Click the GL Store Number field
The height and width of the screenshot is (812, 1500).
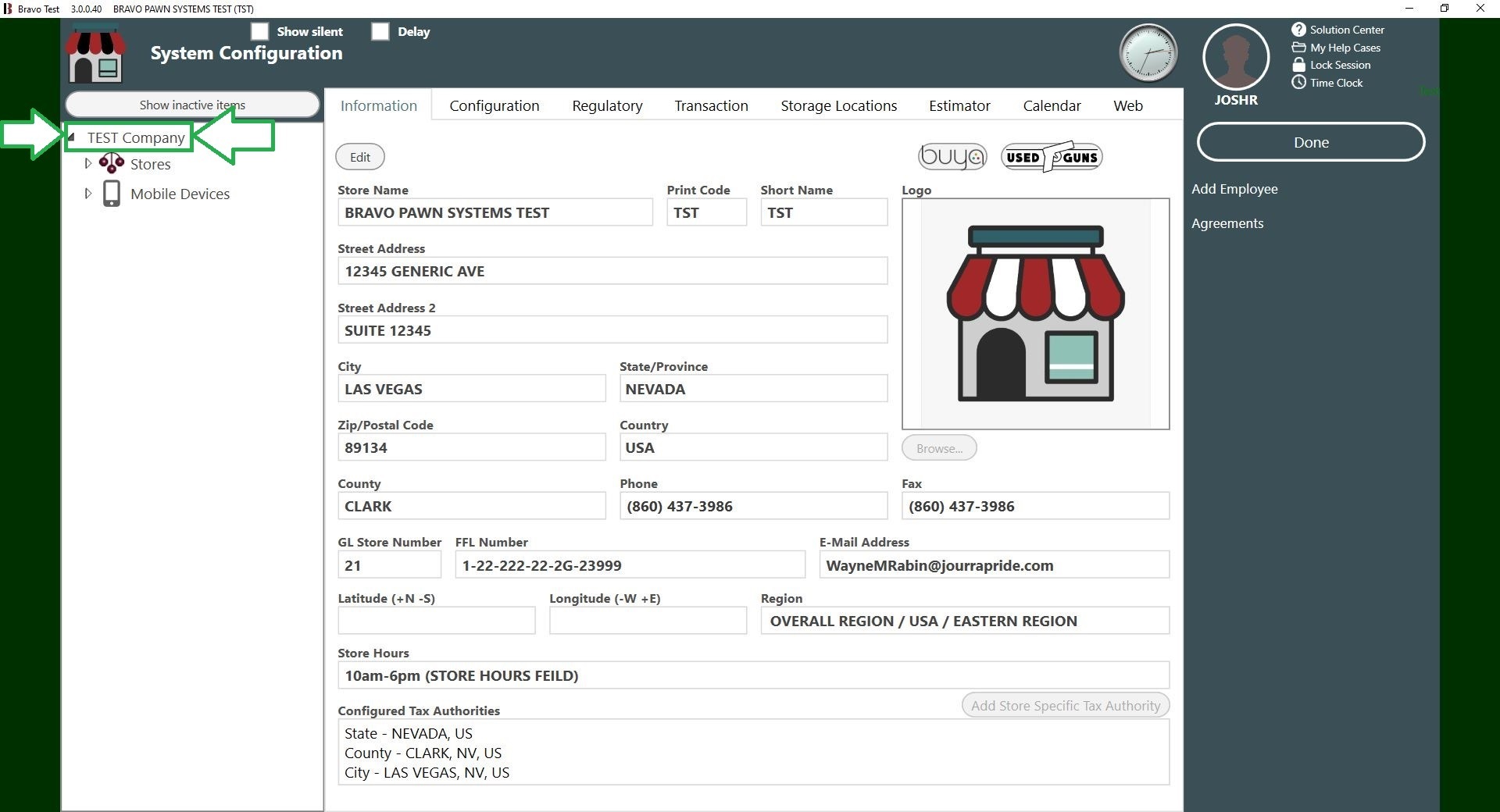[389, 564]
